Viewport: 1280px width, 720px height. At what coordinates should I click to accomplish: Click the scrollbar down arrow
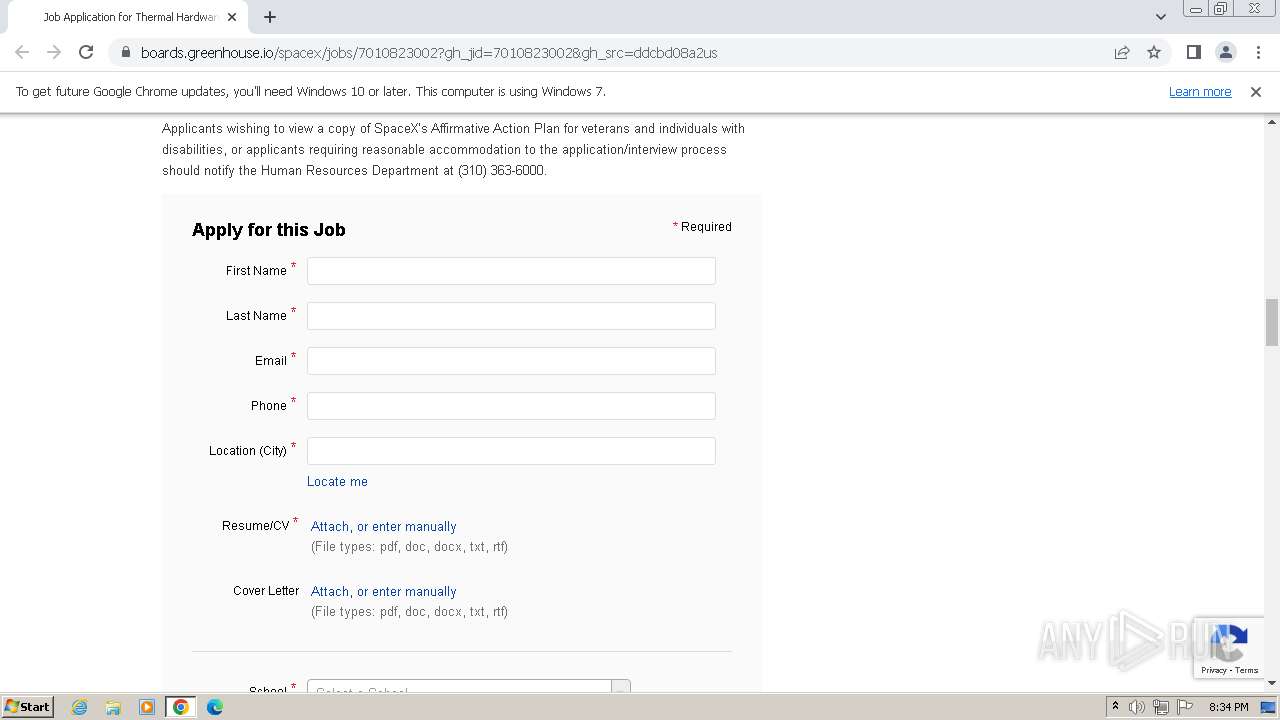[1272, 683]
